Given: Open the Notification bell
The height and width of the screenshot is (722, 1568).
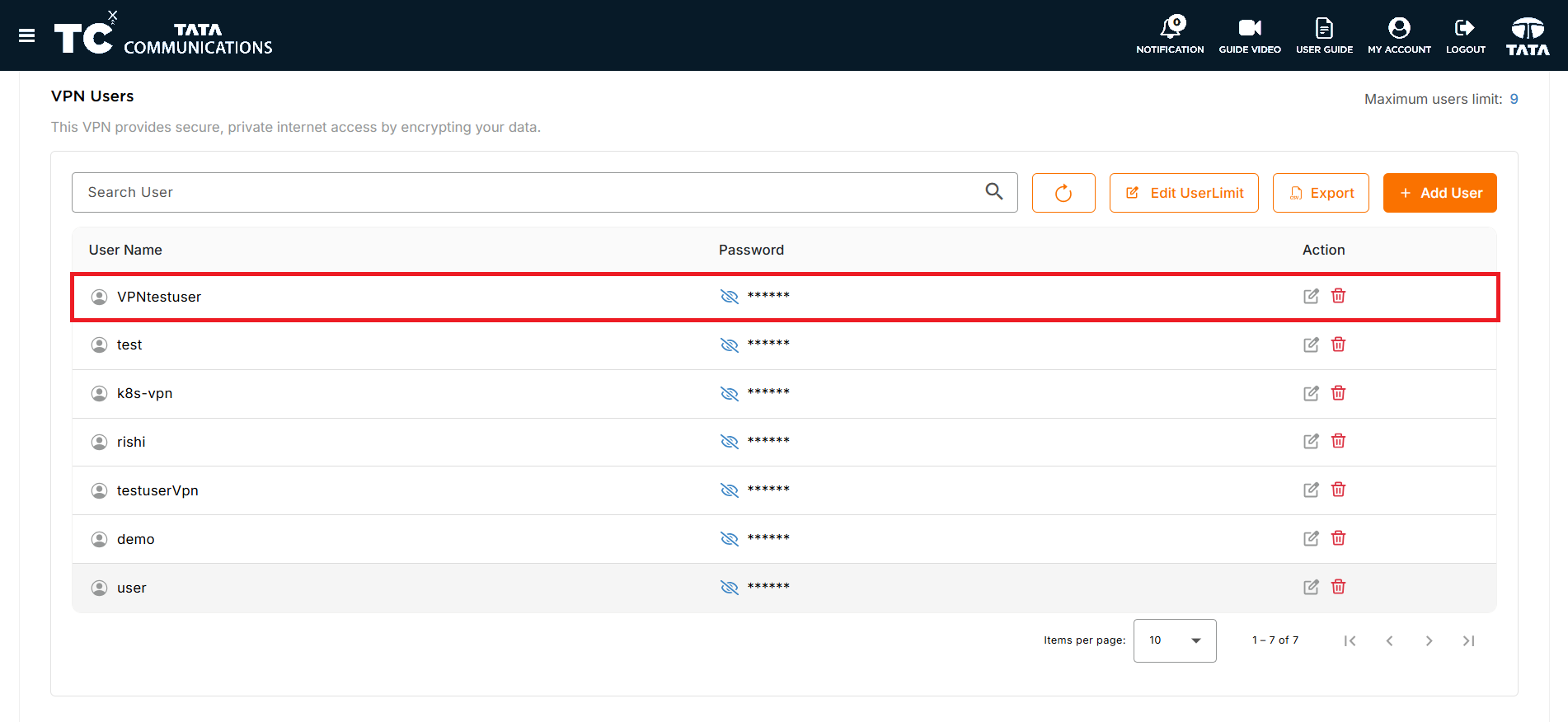Looking at the screenshot, I should click(x=1170, y=35).
